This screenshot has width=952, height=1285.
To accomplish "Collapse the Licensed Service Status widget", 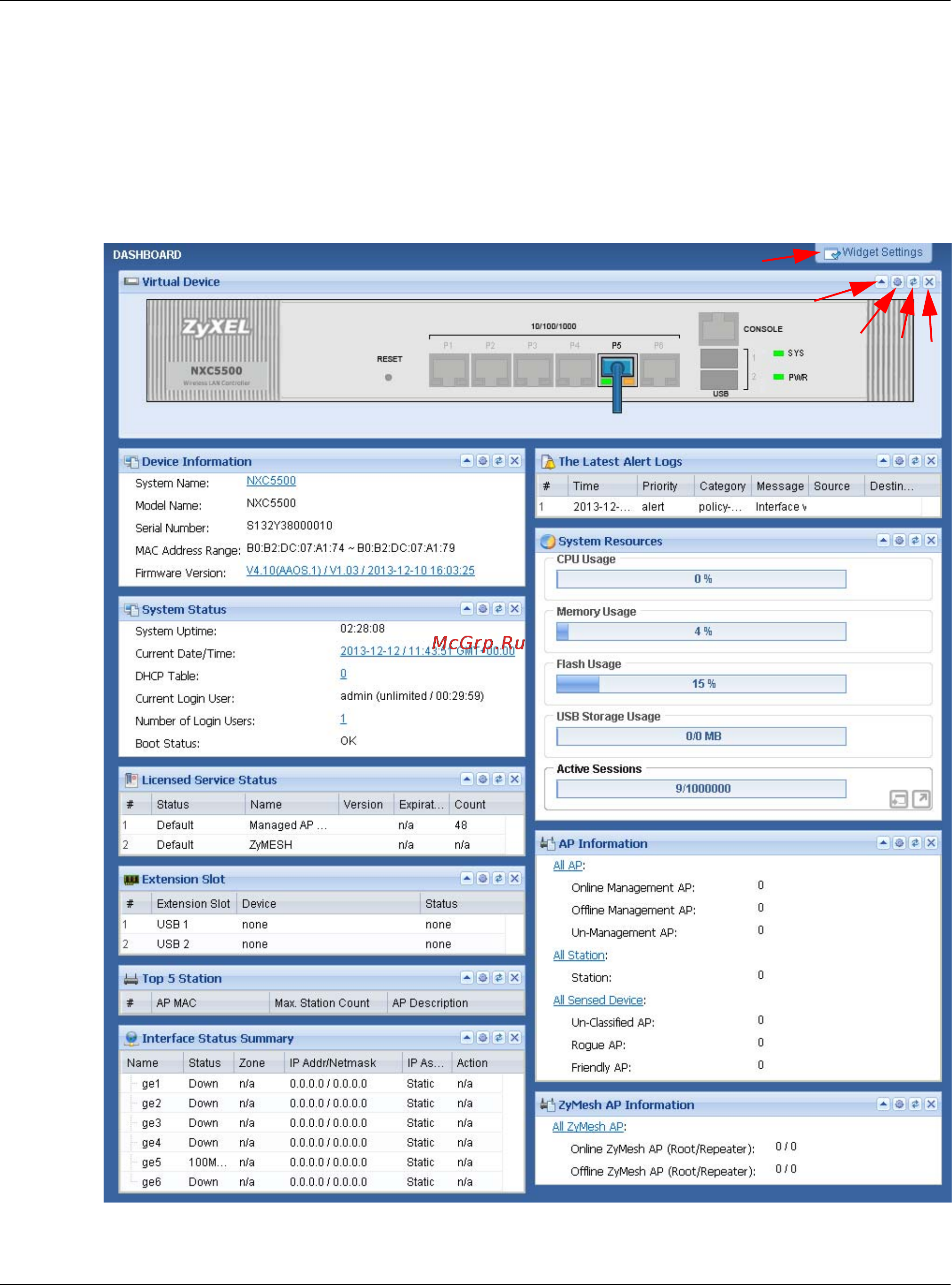I will click(x=467, y=779).
